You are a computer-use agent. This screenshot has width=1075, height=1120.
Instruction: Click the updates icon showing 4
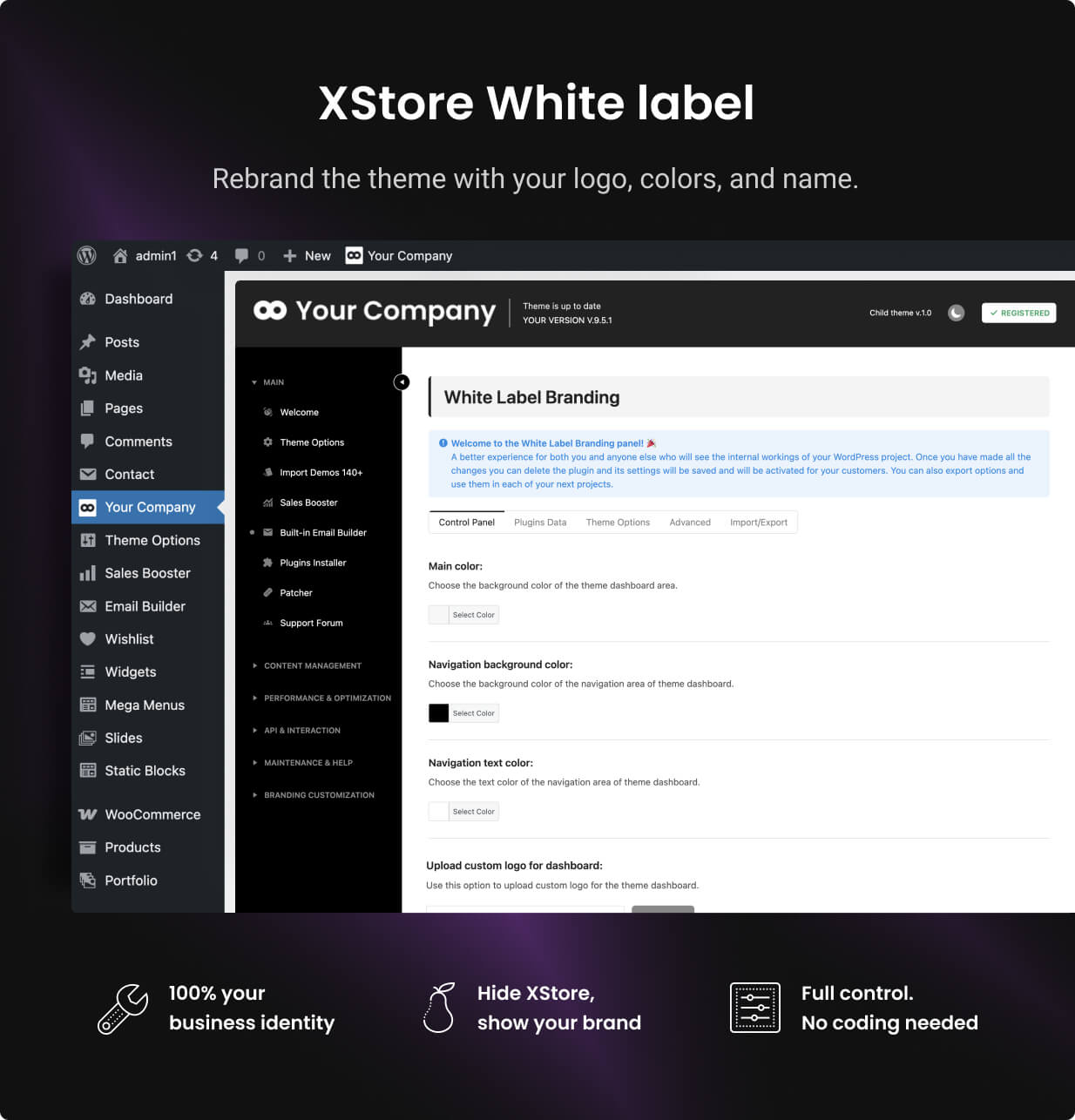195,255
